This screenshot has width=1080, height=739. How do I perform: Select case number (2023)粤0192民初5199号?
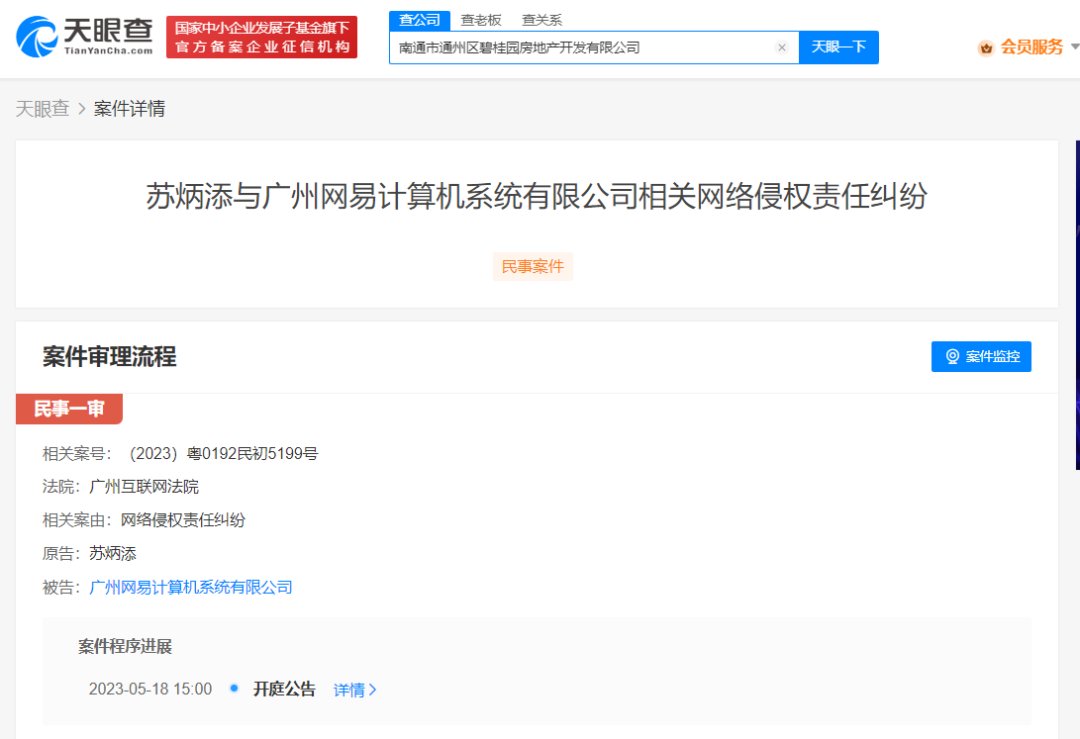[223, 454]
